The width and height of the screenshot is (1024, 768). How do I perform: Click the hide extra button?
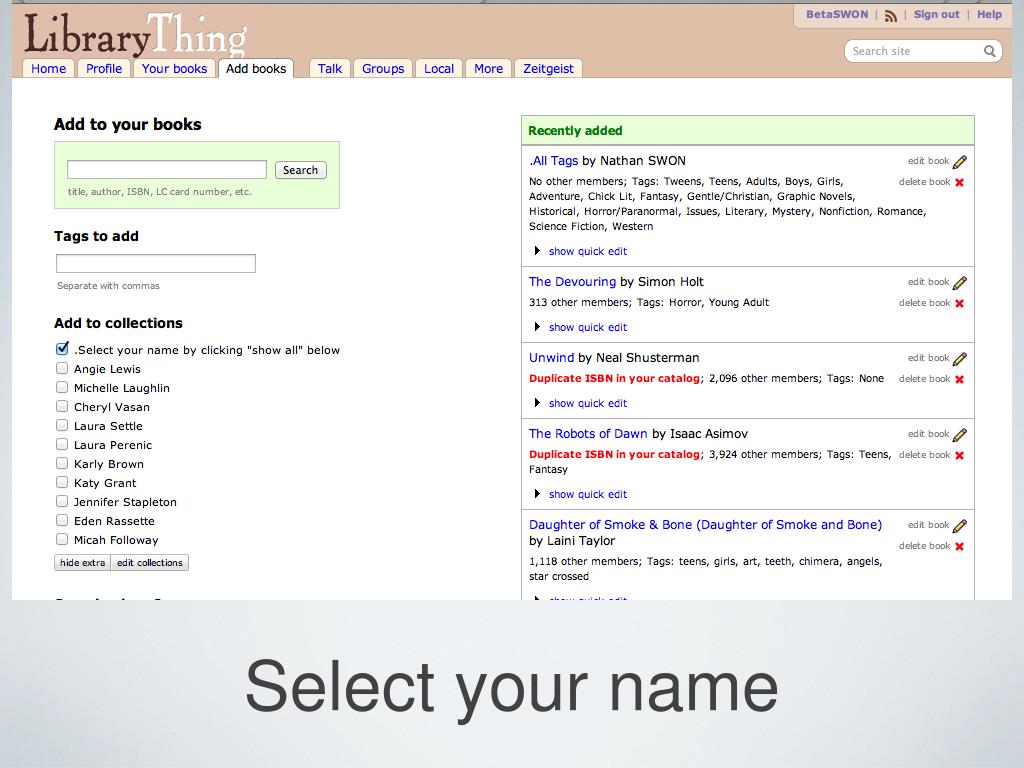(x=82, y=562)
